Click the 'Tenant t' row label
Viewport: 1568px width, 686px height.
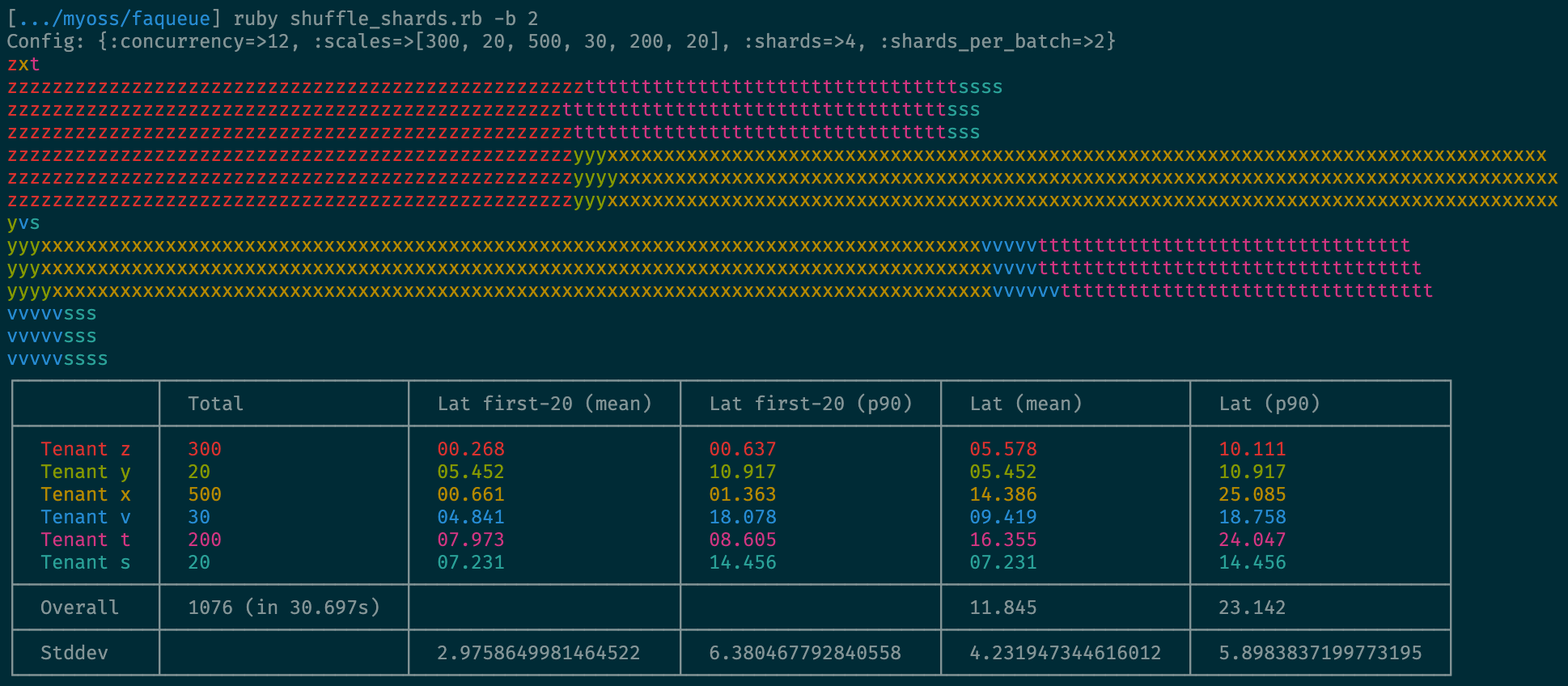click(x=86, y=540)
